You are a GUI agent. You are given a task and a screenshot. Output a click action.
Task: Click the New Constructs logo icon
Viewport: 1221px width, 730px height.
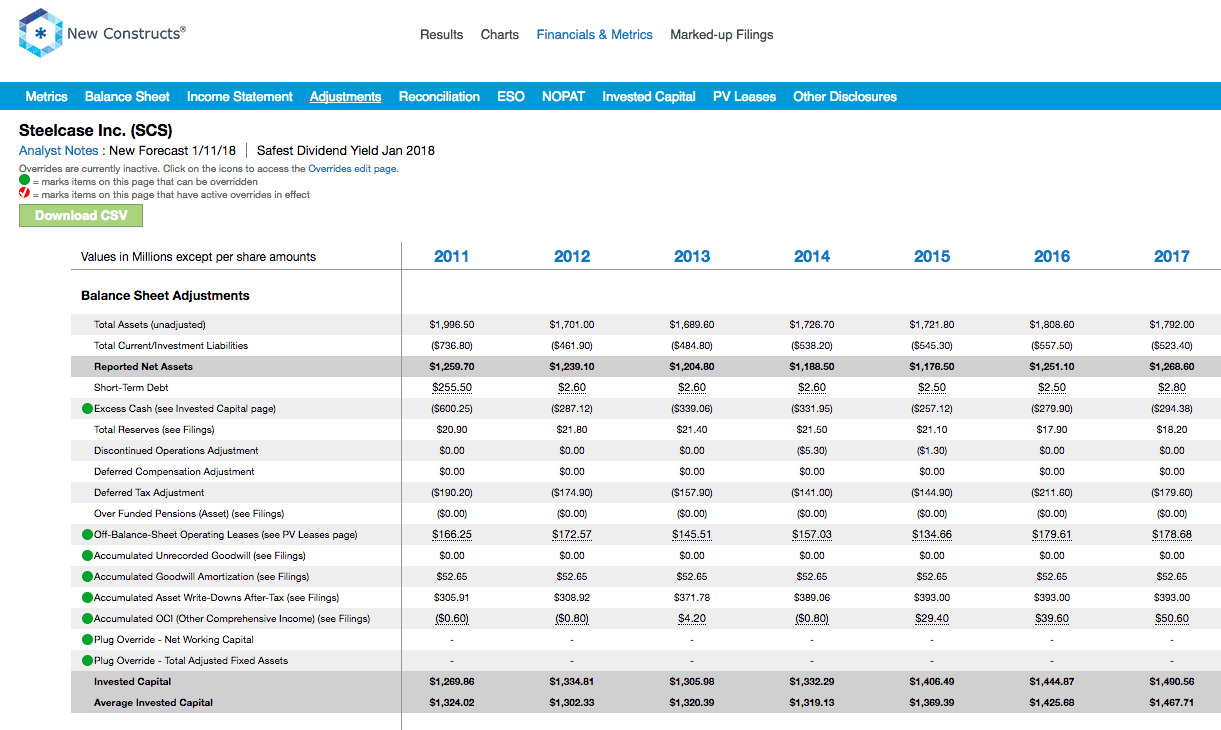40,33
